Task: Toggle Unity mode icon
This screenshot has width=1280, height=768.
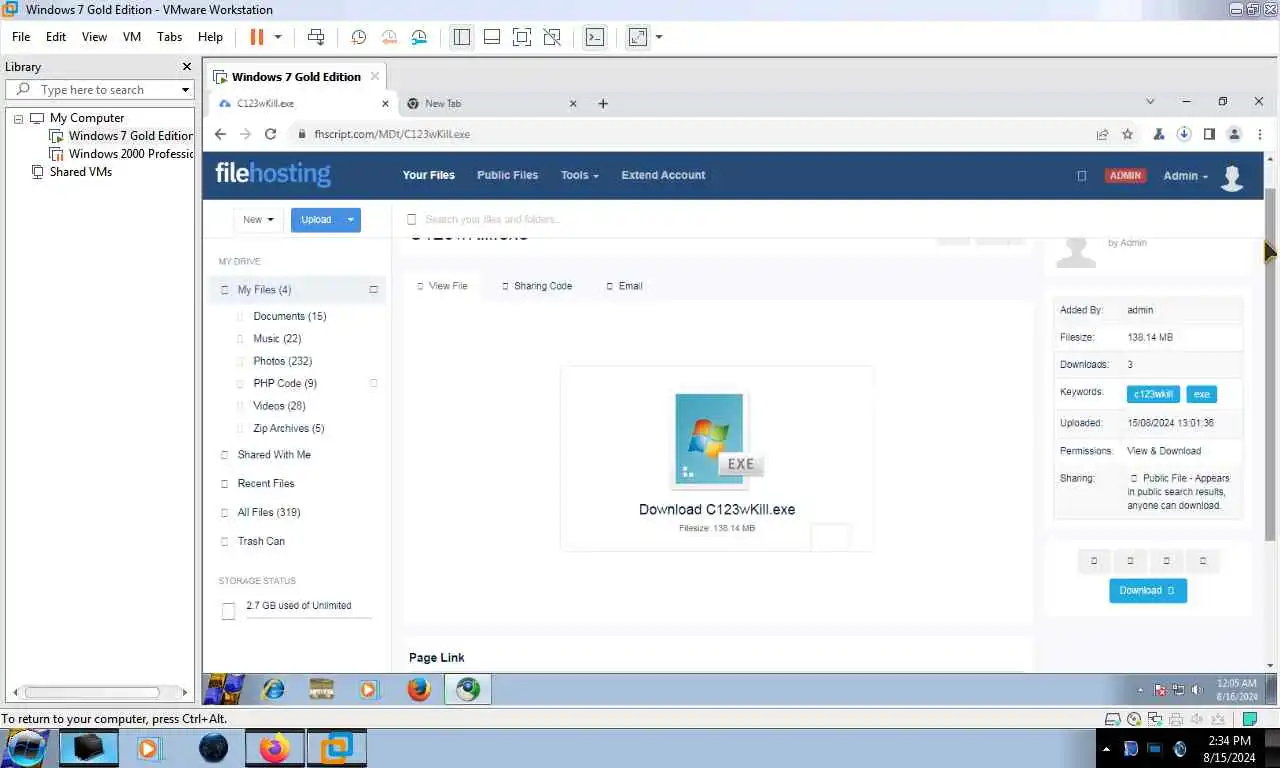Action: [x=552, y=37]
